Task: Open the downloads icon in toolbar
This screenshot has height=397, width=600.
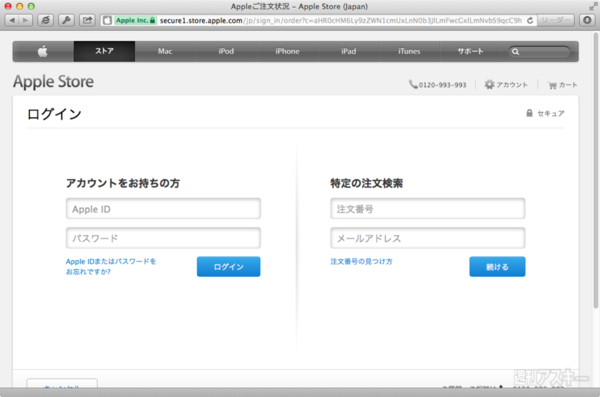Action: (x=587, y=20)
